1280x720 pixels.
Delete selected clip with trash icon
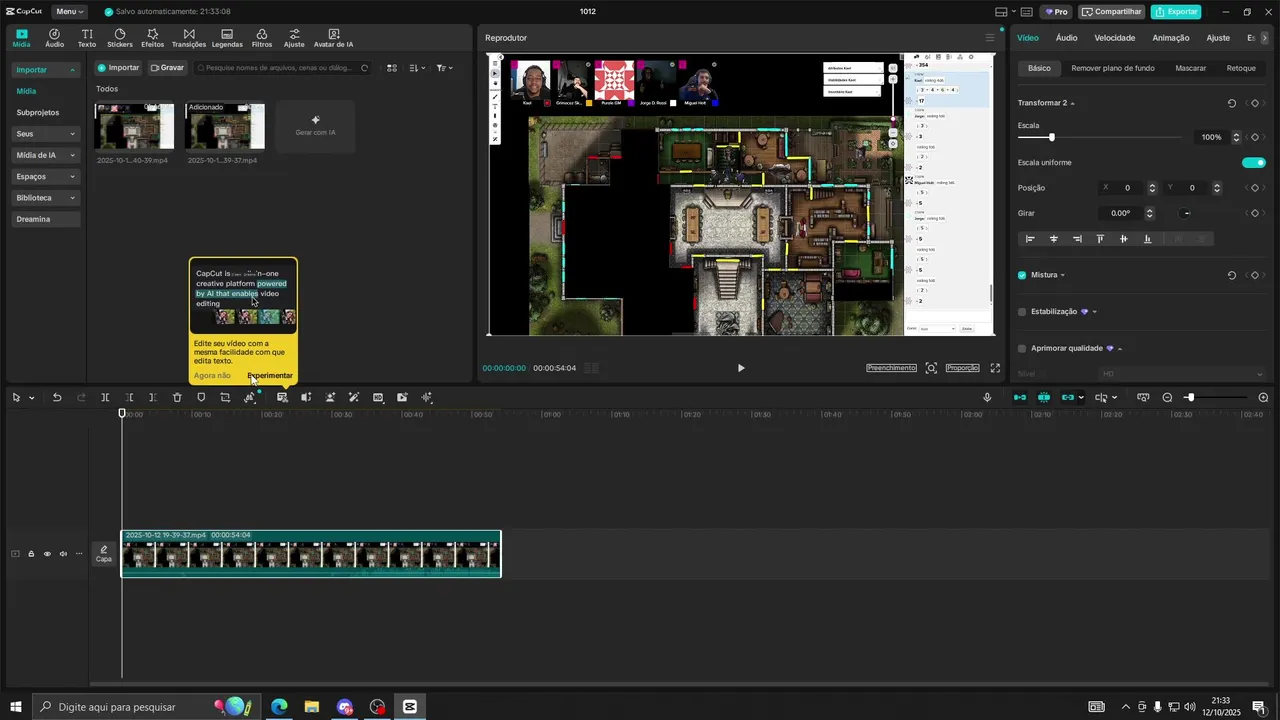177,397
